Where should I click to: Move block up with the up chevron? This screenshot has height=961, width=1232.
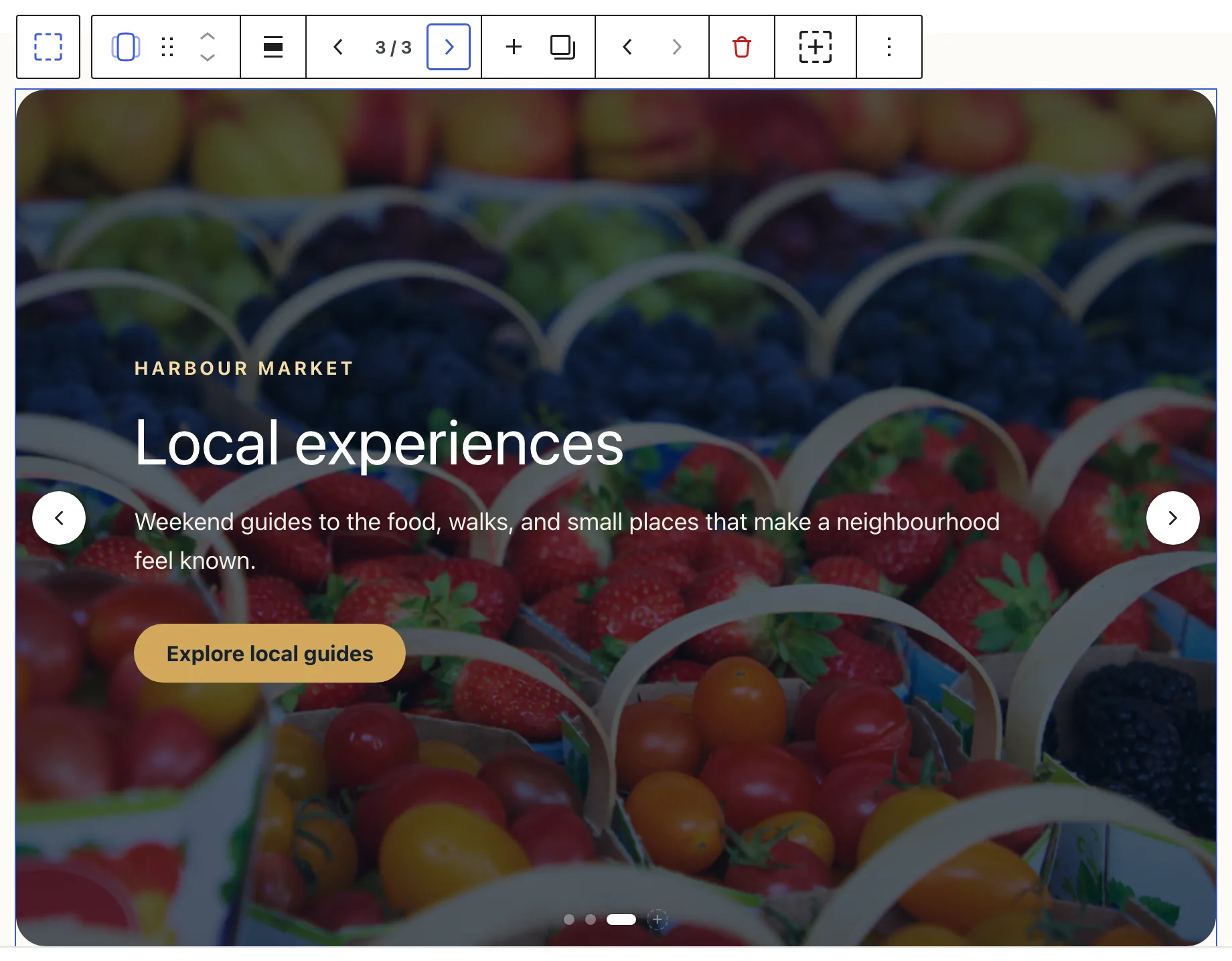point(208,37)
